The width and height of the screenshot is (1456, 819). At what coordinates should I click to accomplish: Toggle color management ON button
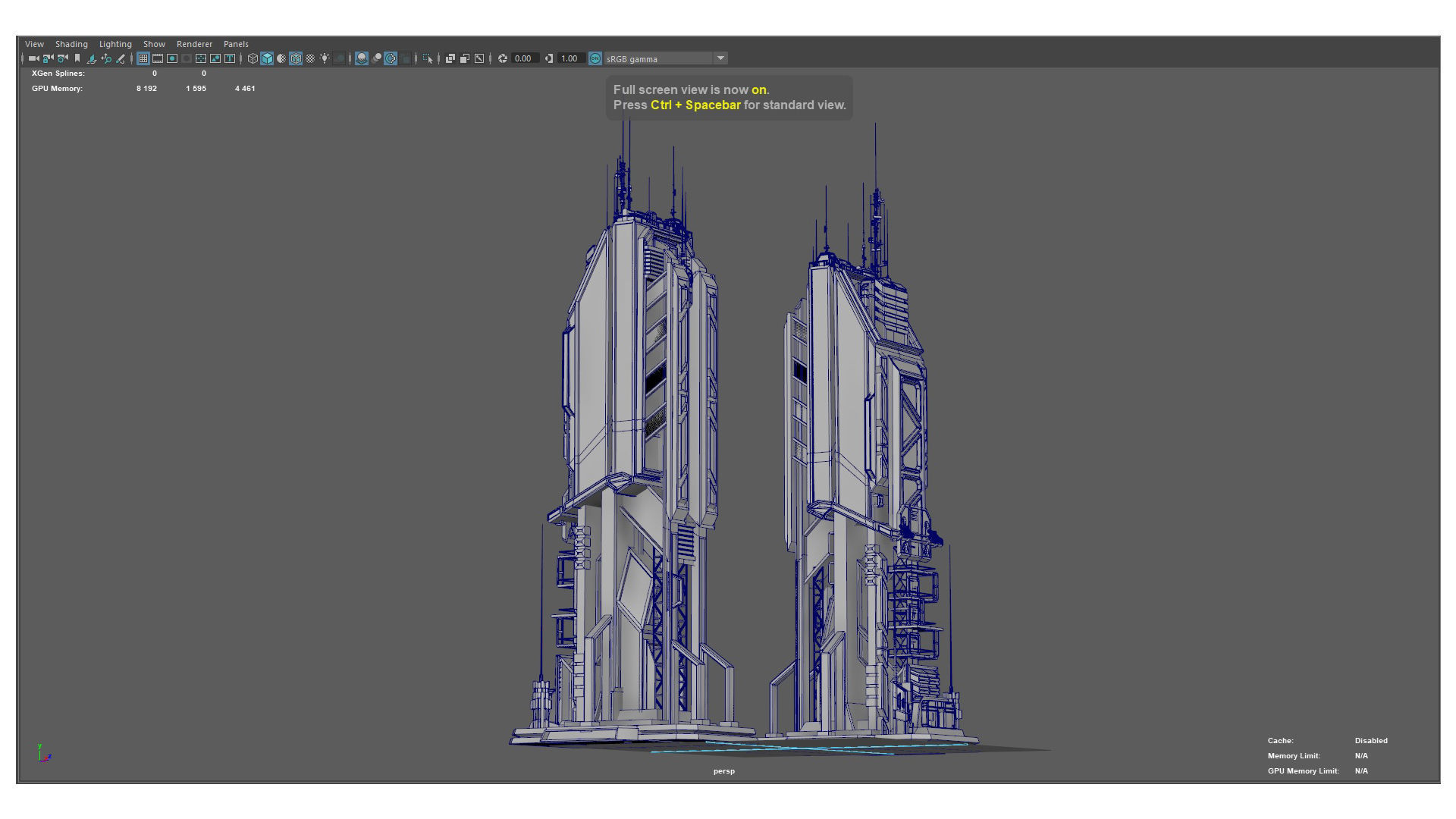click(595, 58)
